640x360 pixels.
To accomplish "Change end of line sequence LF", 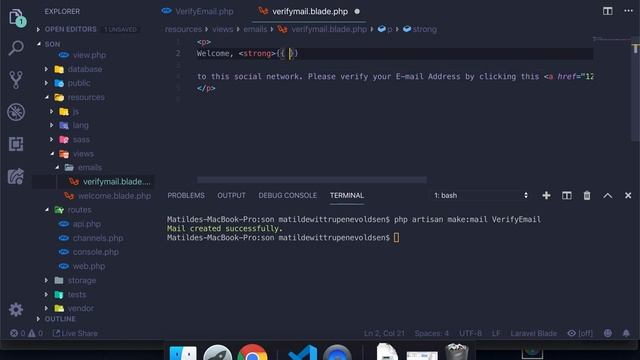I will click(496, 333).
